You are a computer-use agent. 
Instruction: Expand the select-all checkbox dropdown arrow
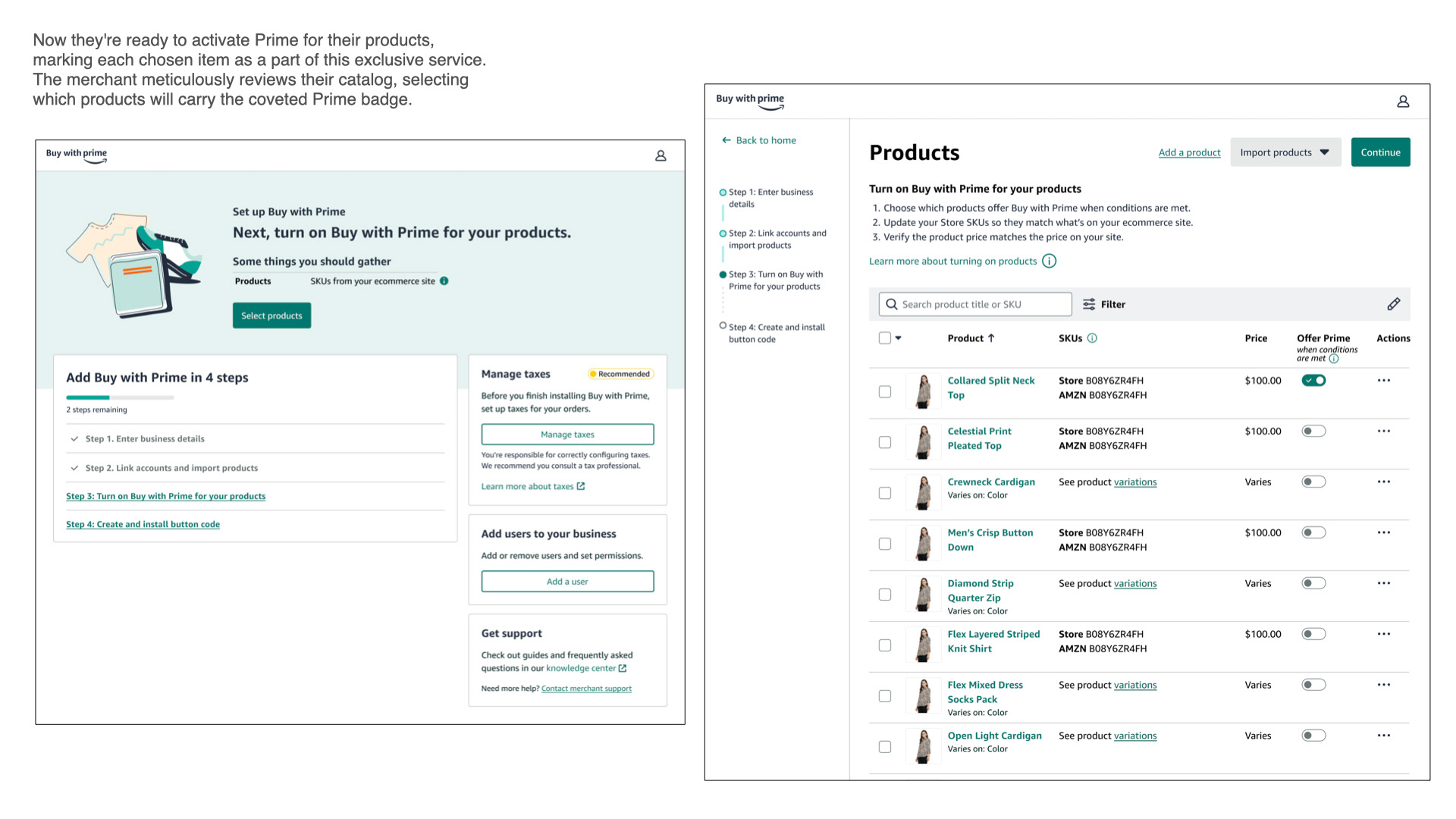[898, 338]
